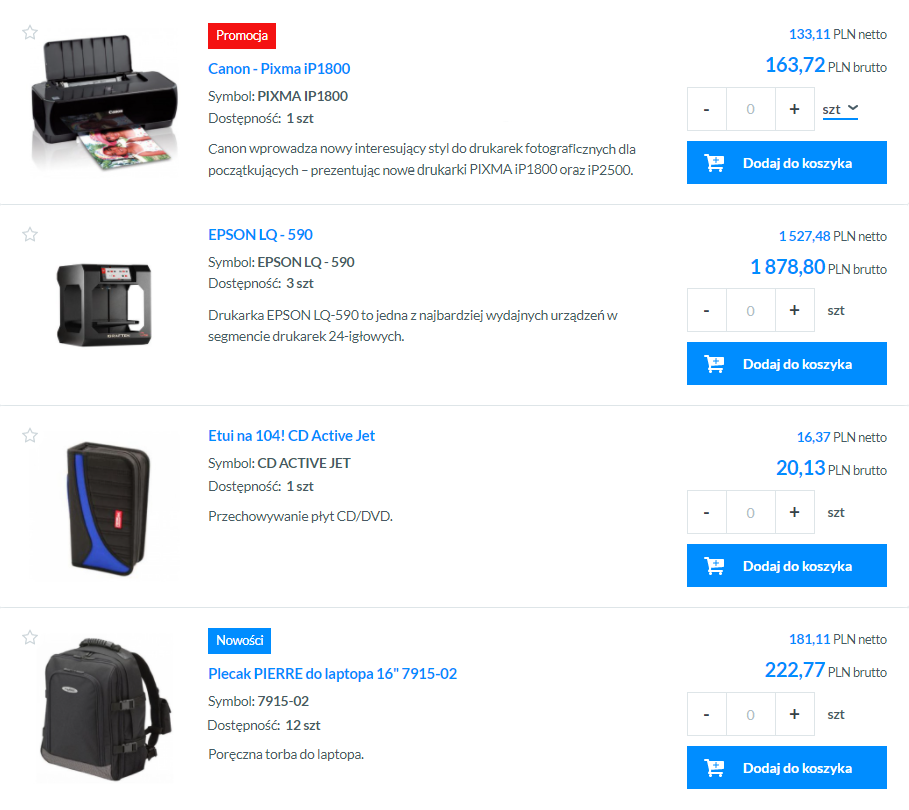The width and height of the screenshot is (909, 810).
Task: Open Plecak PIERRE do laptopa 16" link
Action: coord(332,674)
